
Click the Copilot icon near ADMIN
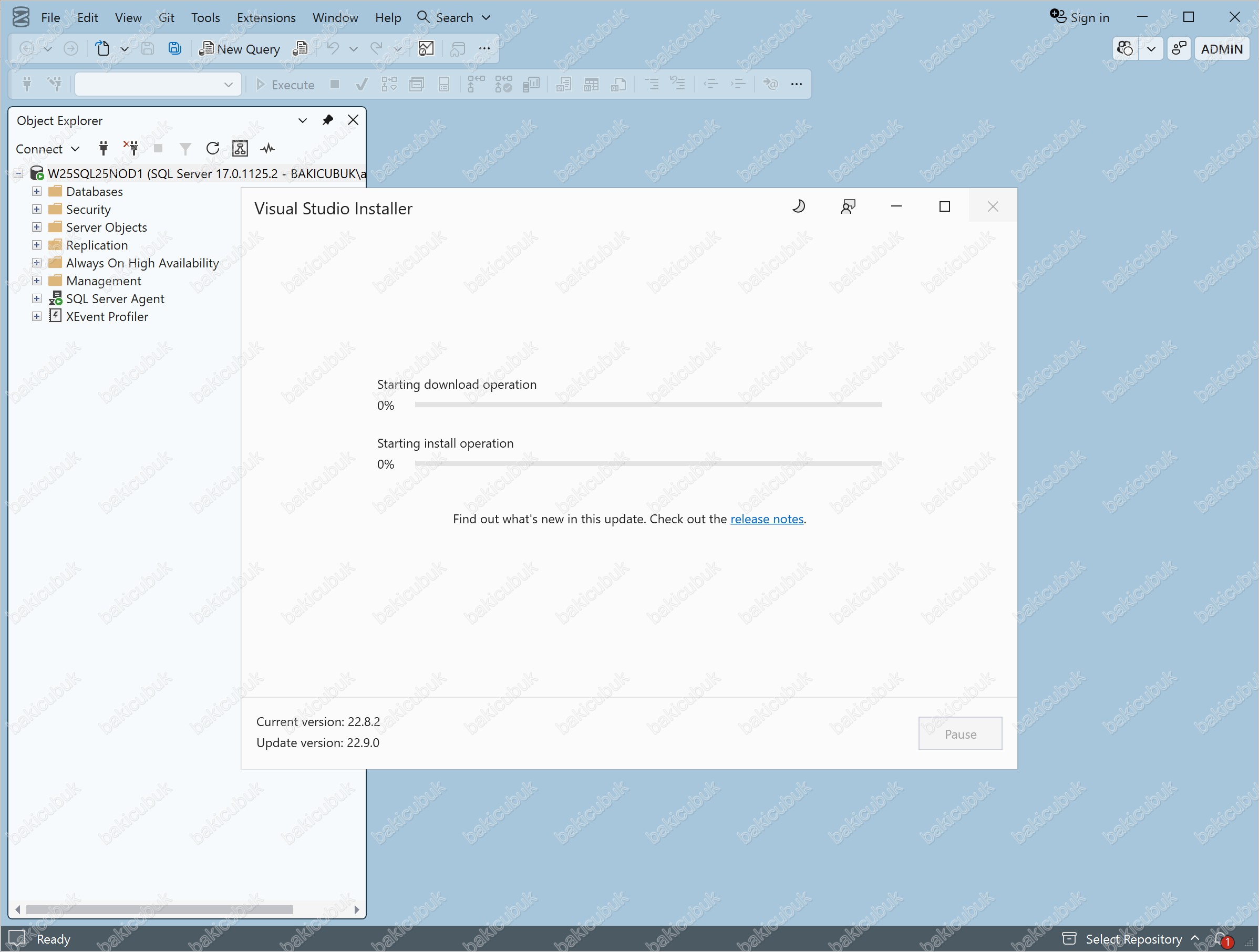click(1124, 48)
